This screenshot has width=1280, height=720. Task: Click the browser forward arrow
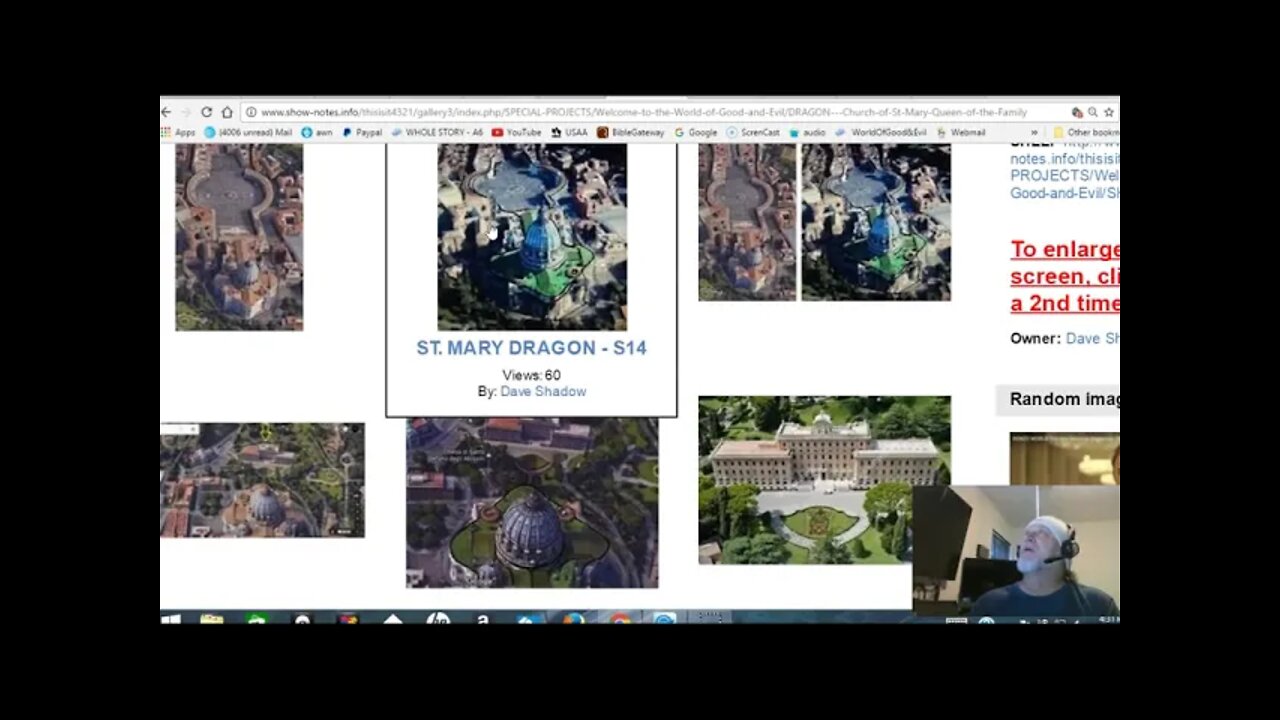pyautogui.click(x=186, y=112)
